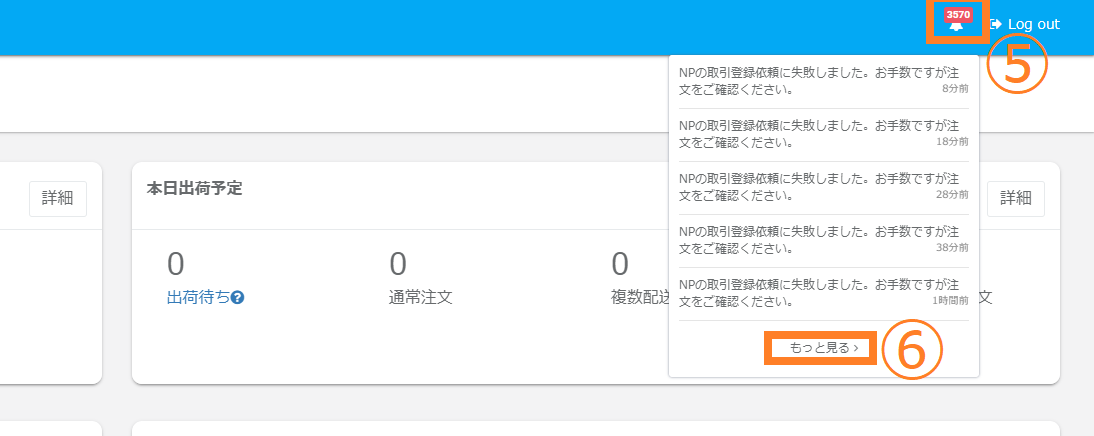Open the notification from 28分前
Viewport: 1094px width, 436px height.
coord(823,188)
